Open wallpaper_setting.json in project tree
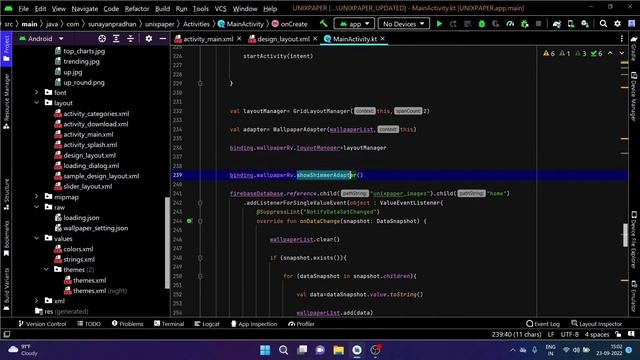 click(92, 228)
